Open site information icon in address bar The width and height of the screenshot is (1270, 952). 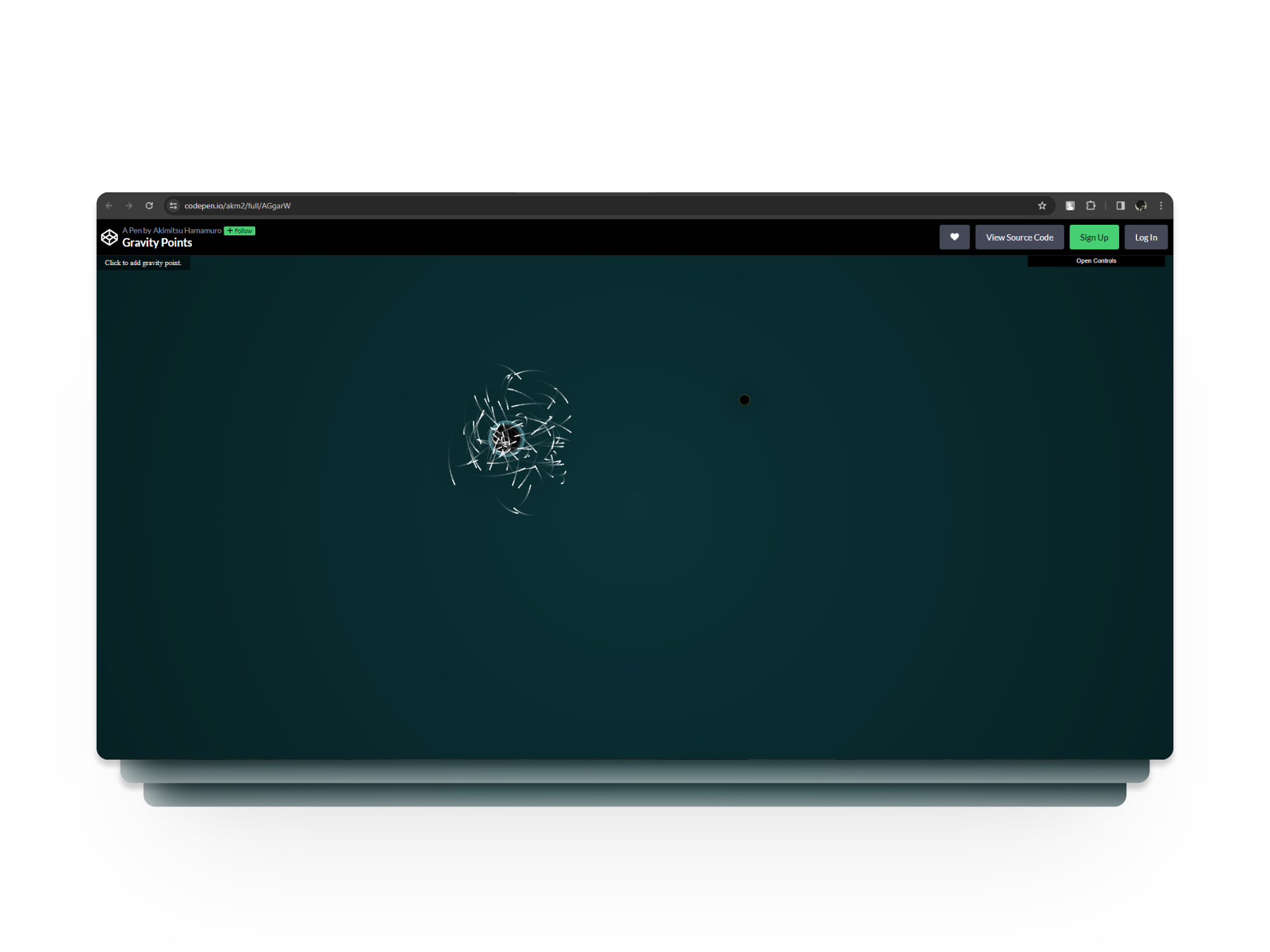click(173, 206)
